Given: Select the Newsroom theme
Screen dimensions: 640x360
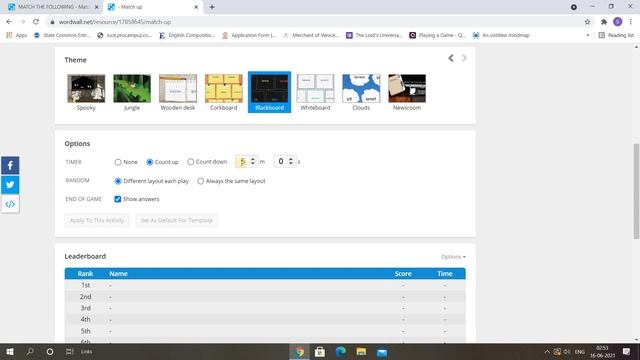Looking at the screenshot, I should 407,92.
